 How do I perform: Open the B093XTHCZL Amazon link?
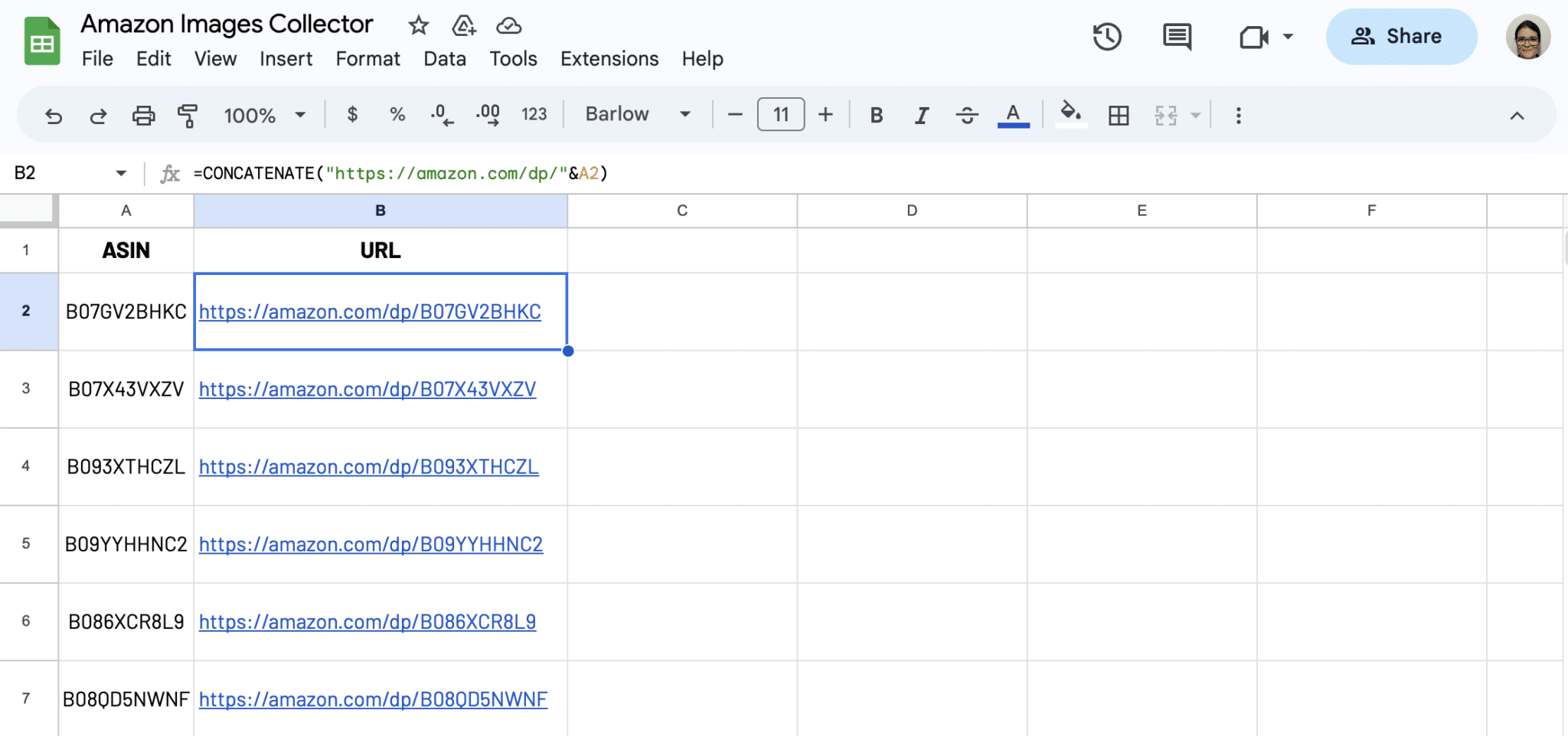click(x=368, y=466)
